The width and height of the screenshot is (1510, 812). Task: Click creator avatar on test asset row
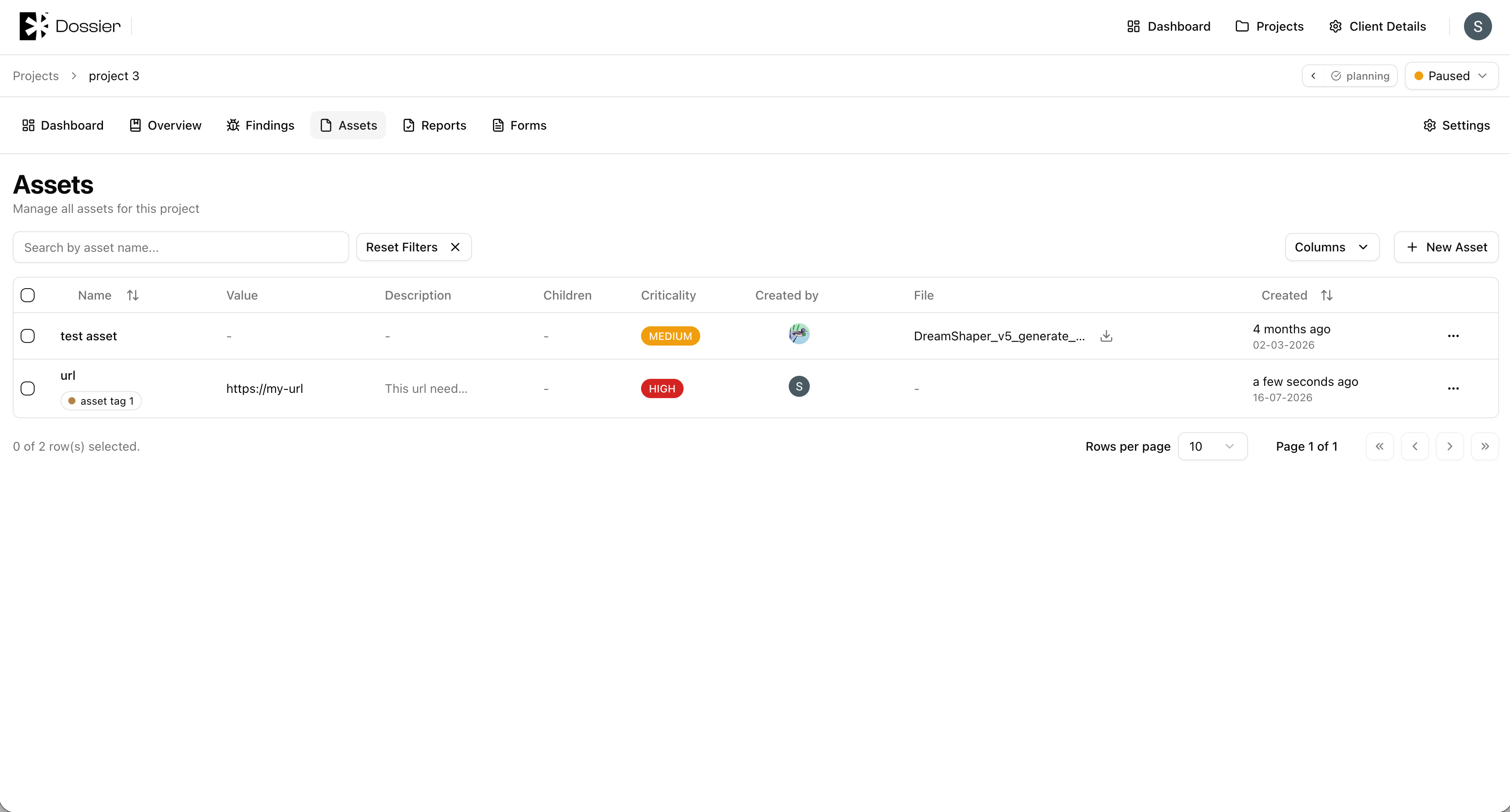[799, 333]
